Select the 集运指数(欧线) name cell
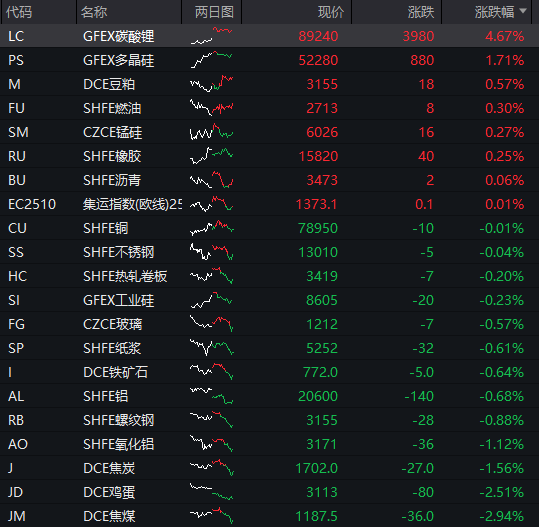This screenshot has width=539, height=527. (132, 204)
